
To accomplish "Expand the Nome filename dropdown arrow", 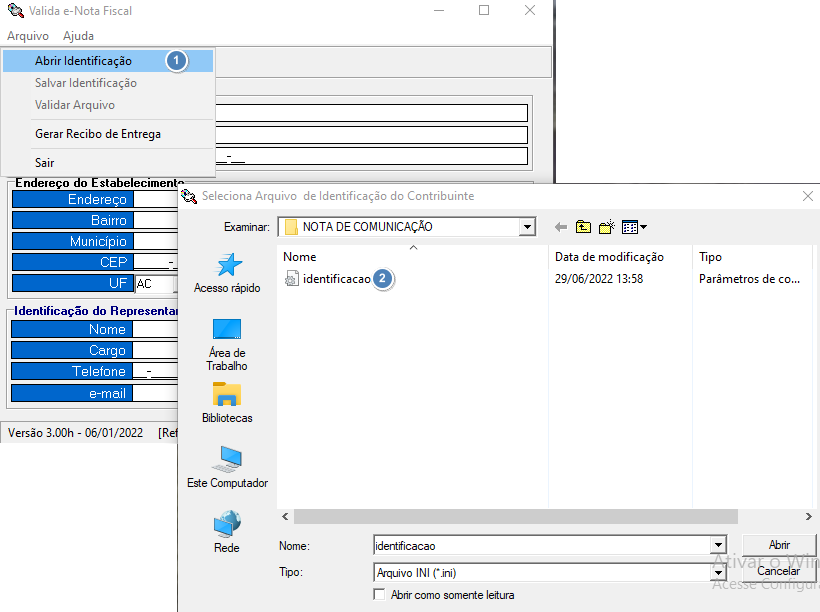I will pos(719,546).
